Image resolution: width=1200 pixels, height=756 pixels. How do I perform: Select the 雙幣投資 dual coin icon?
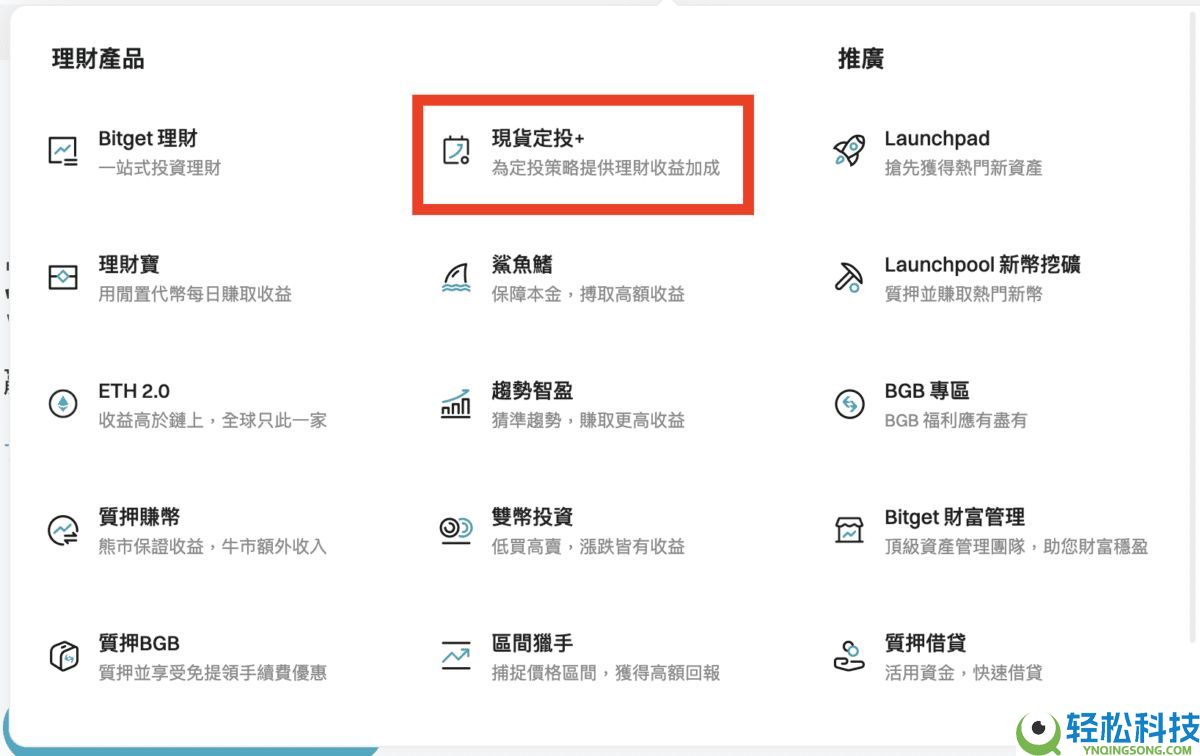pyautogui.click(x=456, y=530)
